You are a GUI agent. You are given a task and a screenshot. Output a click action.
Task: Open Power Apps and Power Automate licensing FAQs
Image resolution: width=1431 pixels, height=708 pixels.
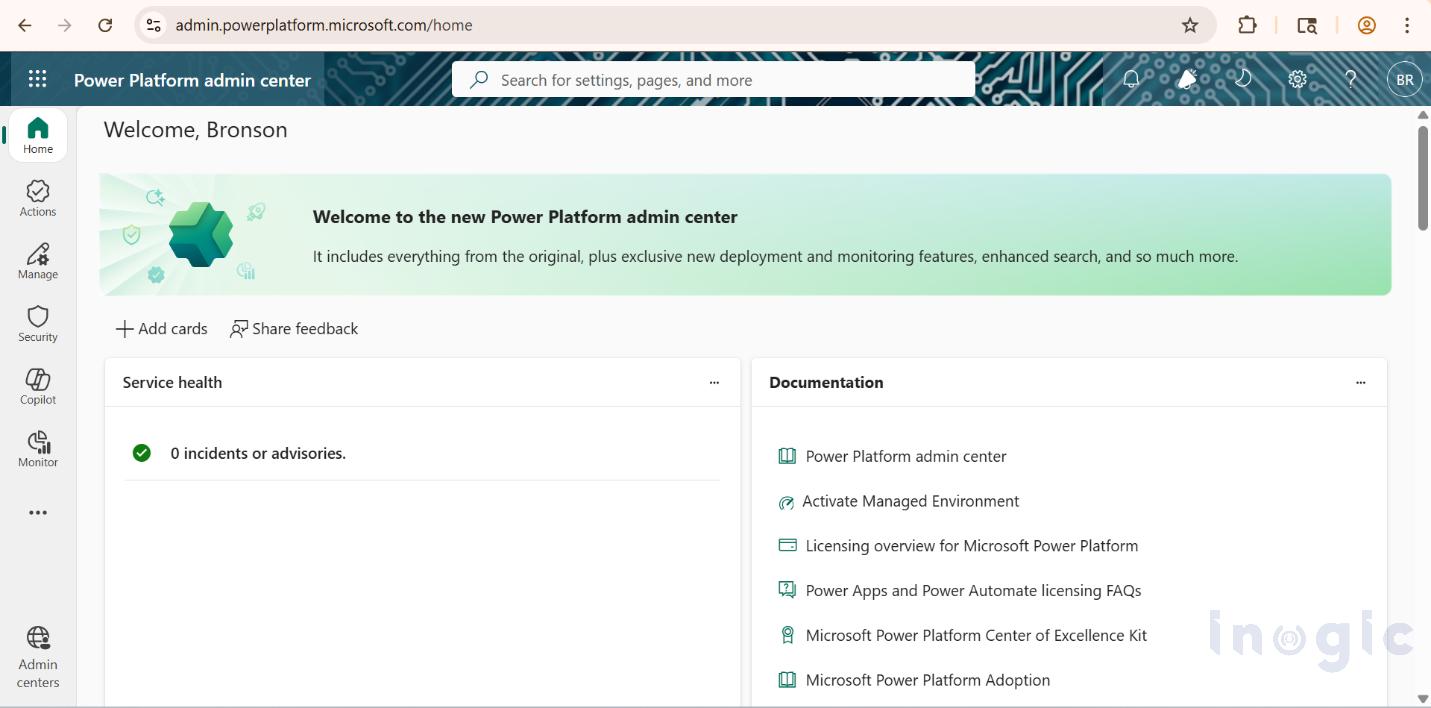pos(973,591)
